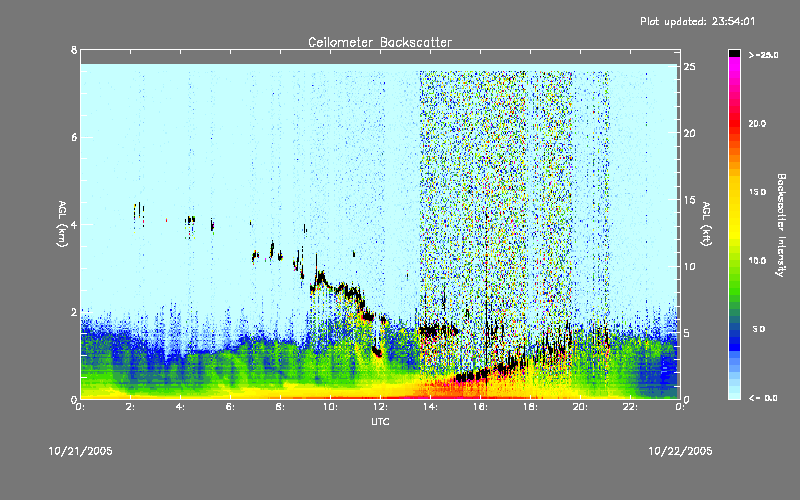The height and width of the screenshot is (500, 800).
Task: Select the "14:" UTC hour tick
Action: (x=430, y=407)
